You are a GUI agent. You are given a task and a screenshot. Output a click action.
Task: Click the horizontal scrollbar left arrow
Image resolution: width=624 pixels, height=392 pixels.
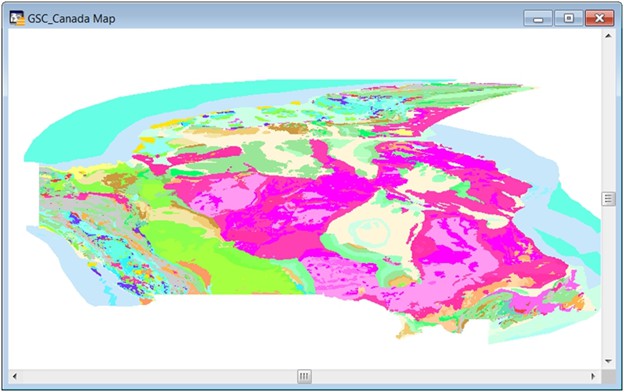pos(15,376)
